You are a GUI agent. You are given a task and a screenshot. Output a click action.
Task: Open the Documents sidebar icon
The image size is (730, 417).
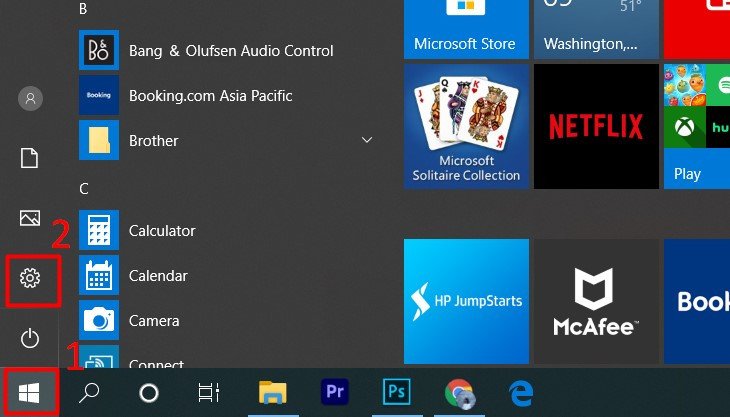[30, 158]
